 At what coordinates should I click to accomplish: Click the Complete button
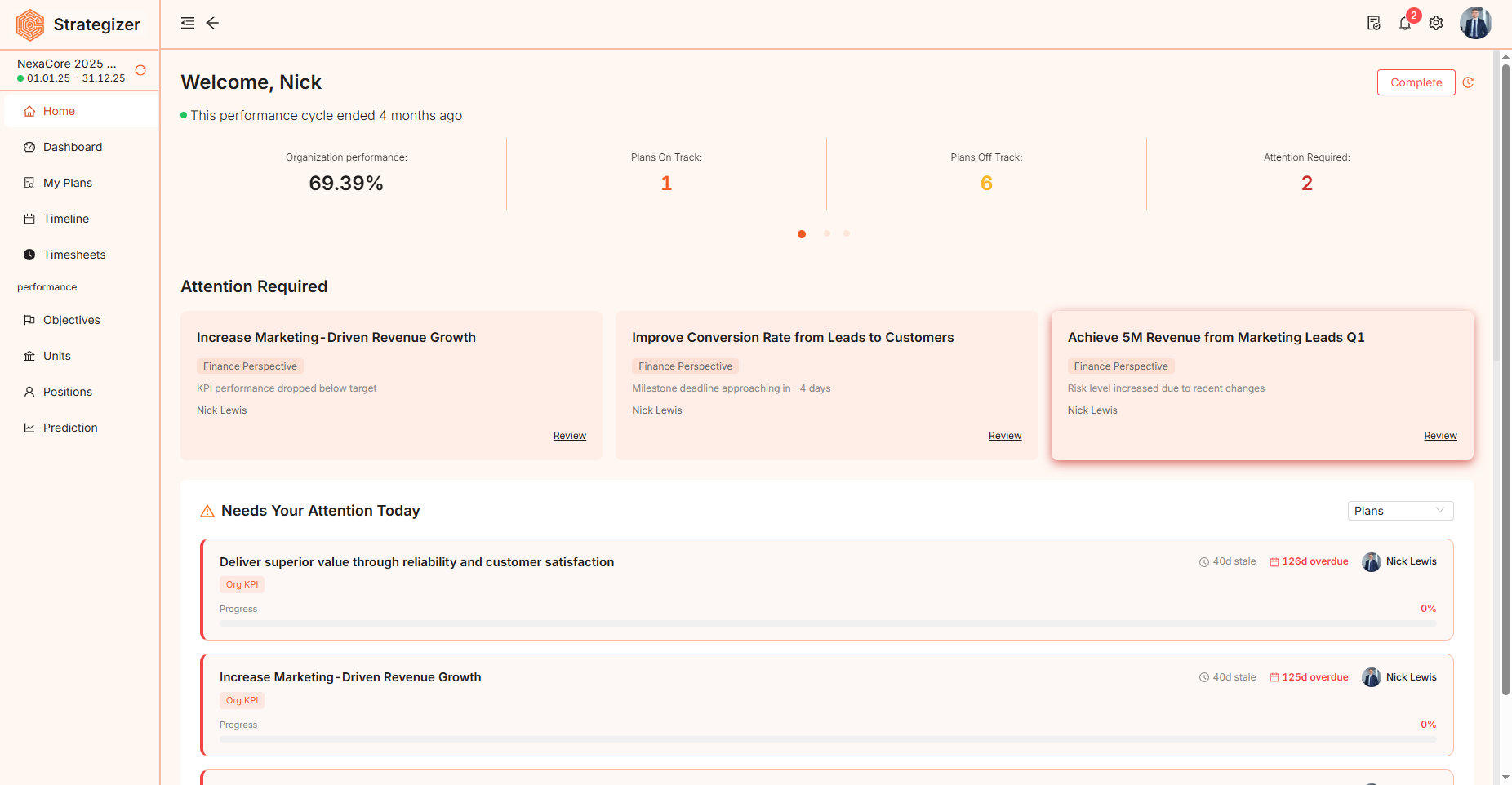(1416, 82)
